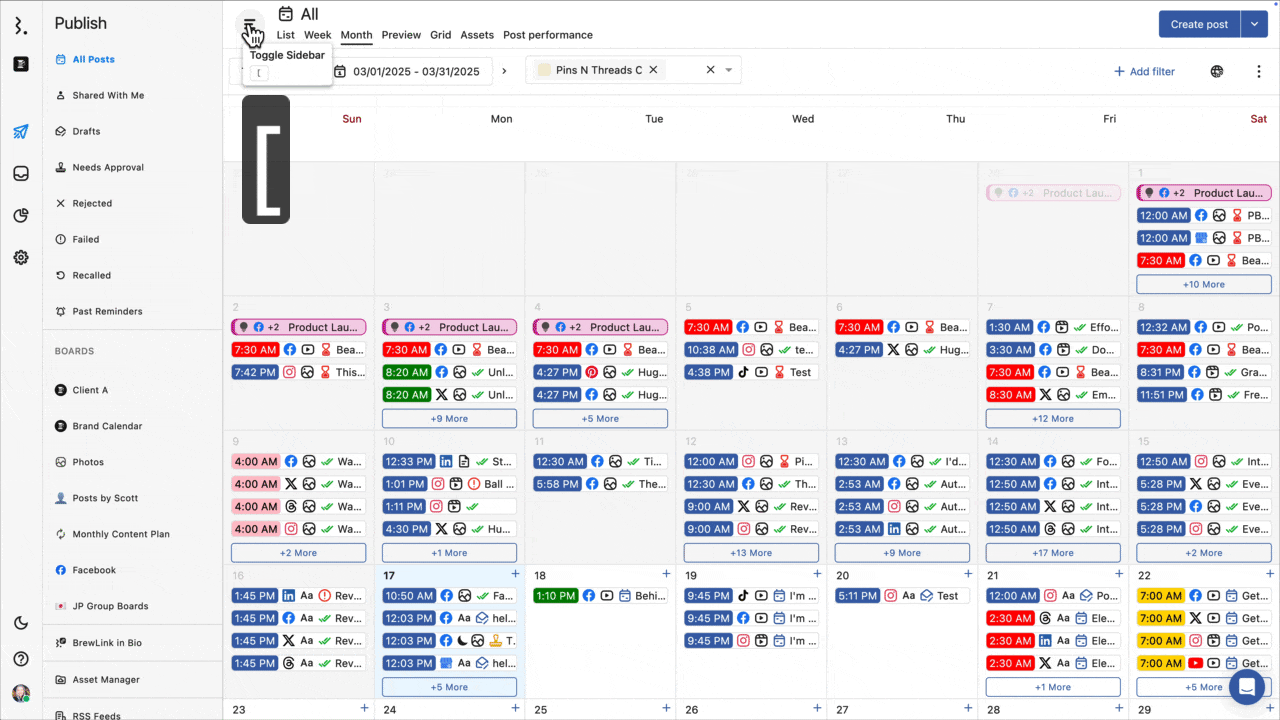Switch to the Post performance tab
Image resolution: width=1280 pixels, height=720 pixels.
tap(547, 35)
